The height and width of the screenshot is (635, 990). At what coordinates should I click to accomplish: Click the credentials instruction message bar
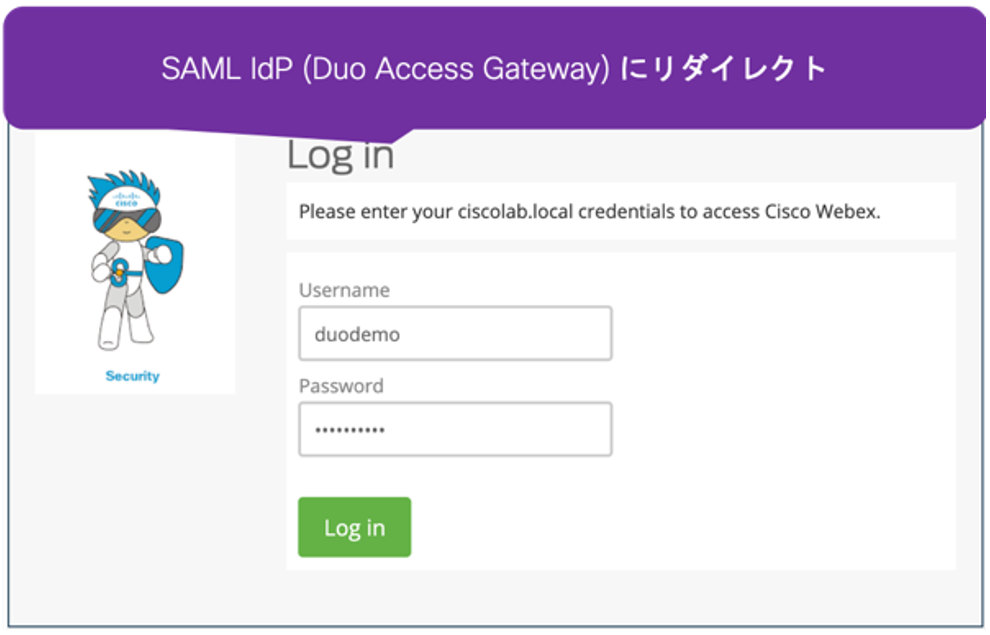620,211
